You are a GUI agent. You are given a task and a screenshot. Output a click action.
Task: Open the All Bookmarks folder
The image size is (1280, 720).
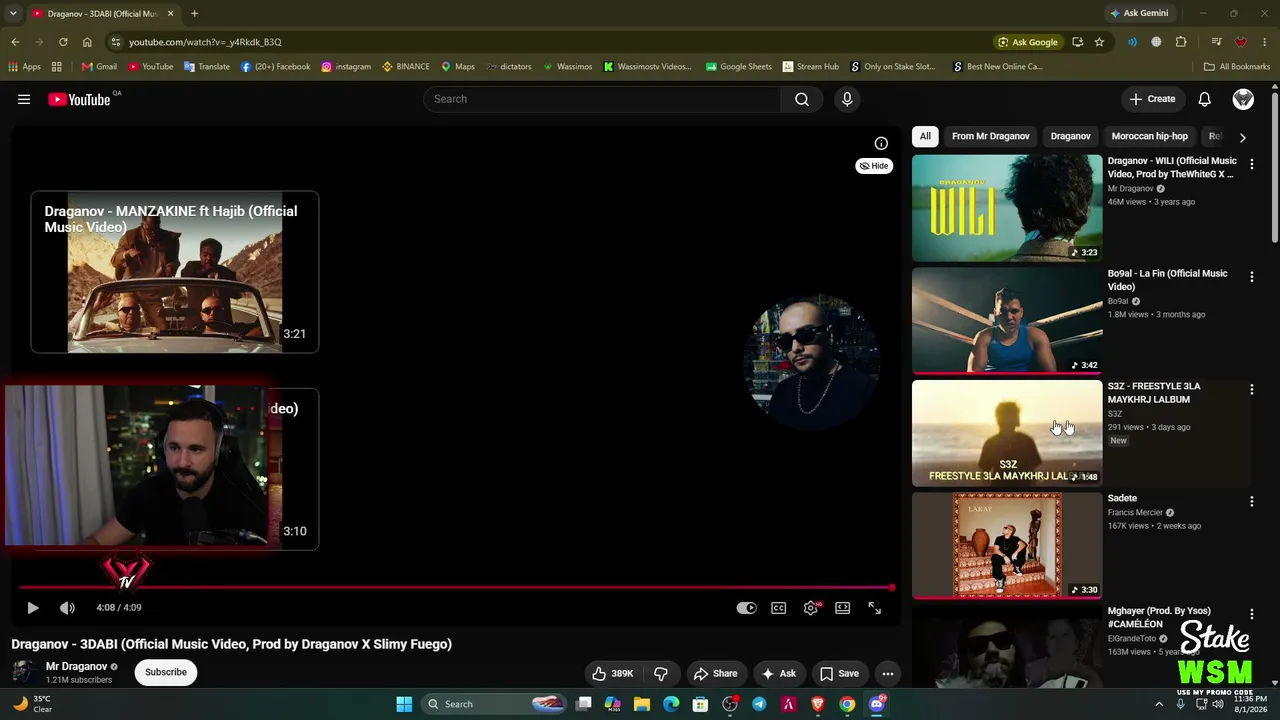click(x=1237, y=67)
